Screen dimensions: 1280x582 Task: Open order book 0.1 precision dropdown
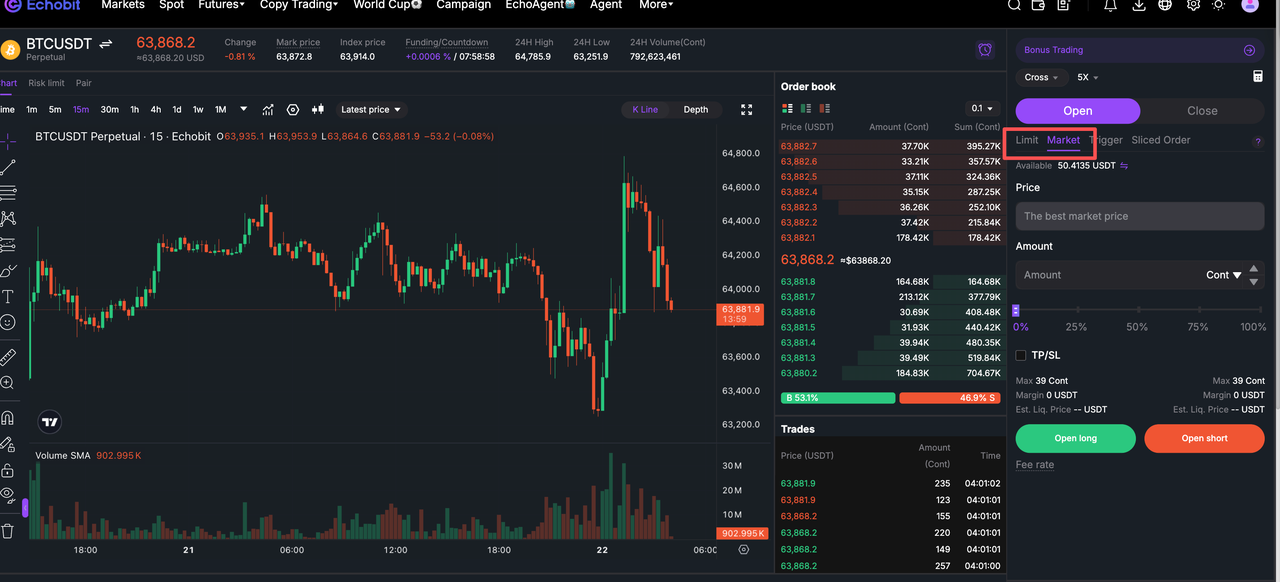coord(982,108)
